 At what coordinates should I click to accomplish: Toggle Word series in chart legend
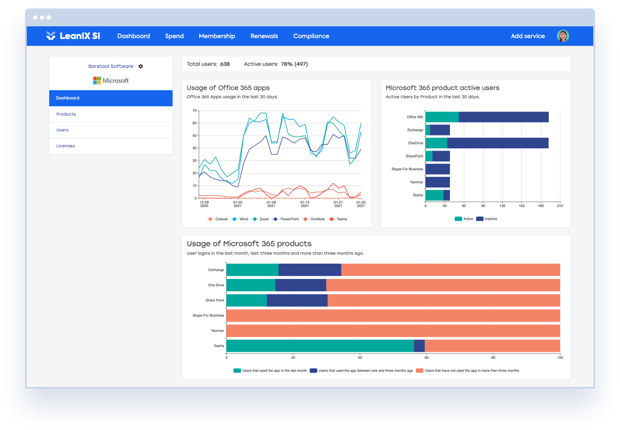tap(240, 219)
